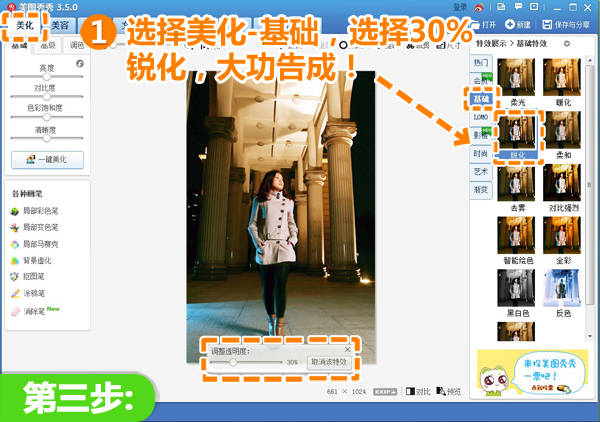Screen dimensions: 600x422
Task: Click the 来投美图秀秀一票吧 vote banner
Action: [x=533, y=373]
